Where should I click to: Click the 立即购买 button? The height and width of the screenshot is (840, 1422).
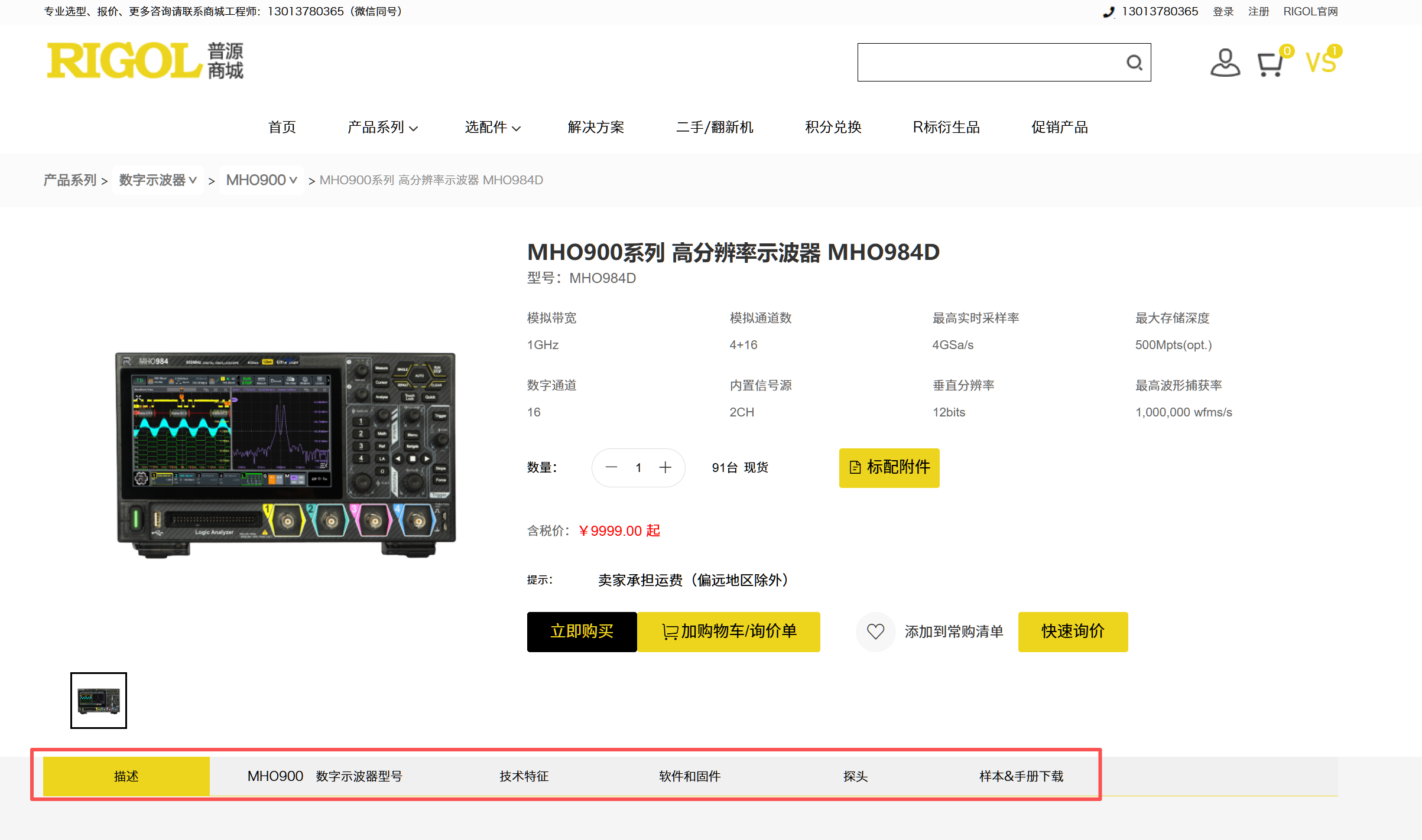click(x=582, y=631)
